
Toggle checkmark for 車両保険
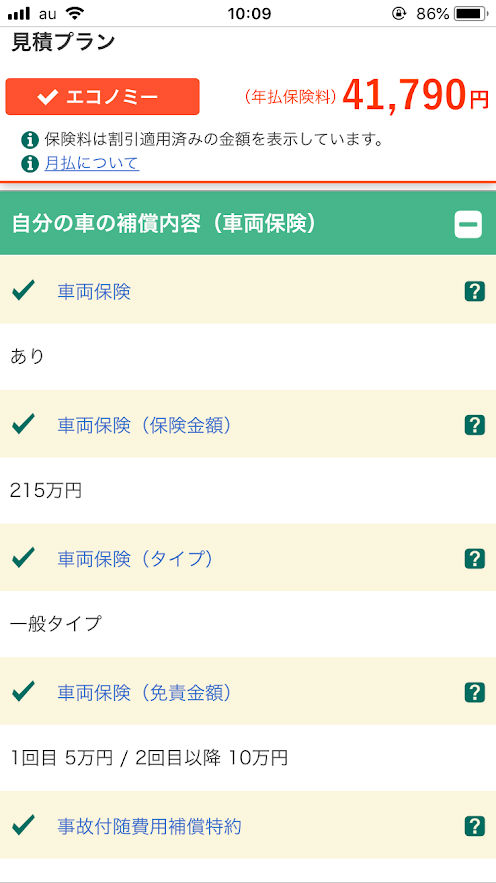[x=23, y=291]
